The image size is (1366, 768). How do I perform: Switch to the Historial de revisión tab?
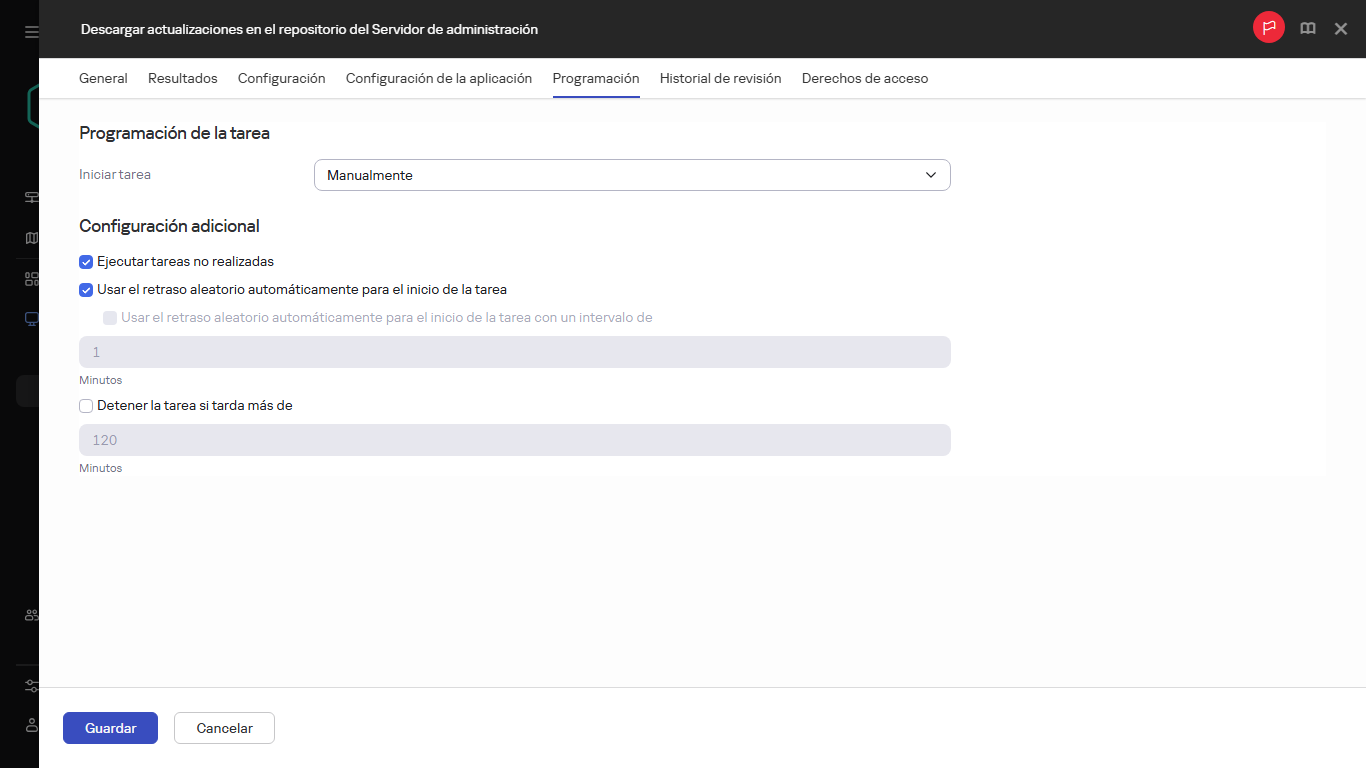pos(720,78)
